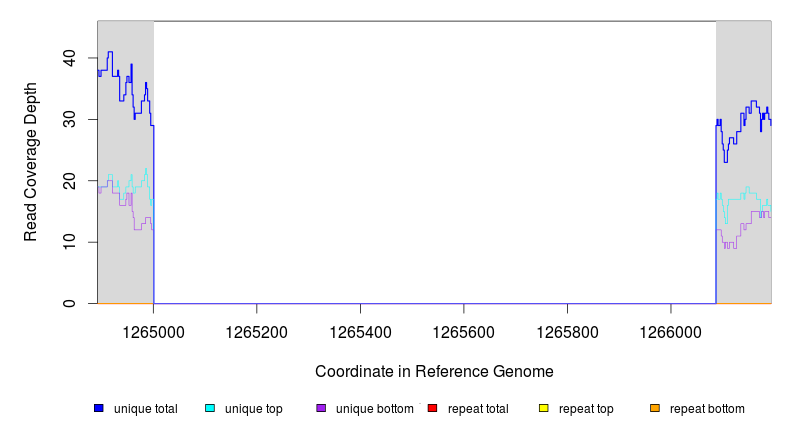Click the orange 'repeat bottom' legend swatch
This screenshot has height=432, width=792.
point(655,408)
